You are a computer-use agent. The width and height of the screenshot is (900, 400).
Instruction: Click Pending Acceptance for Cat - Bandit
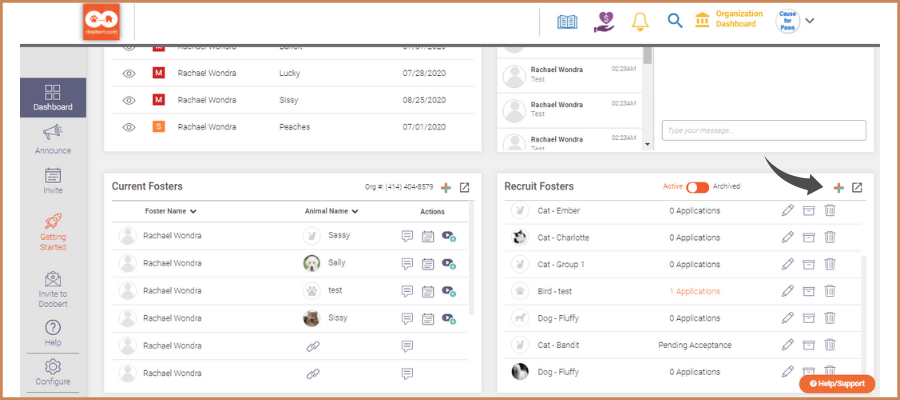[x=695, y=345]
